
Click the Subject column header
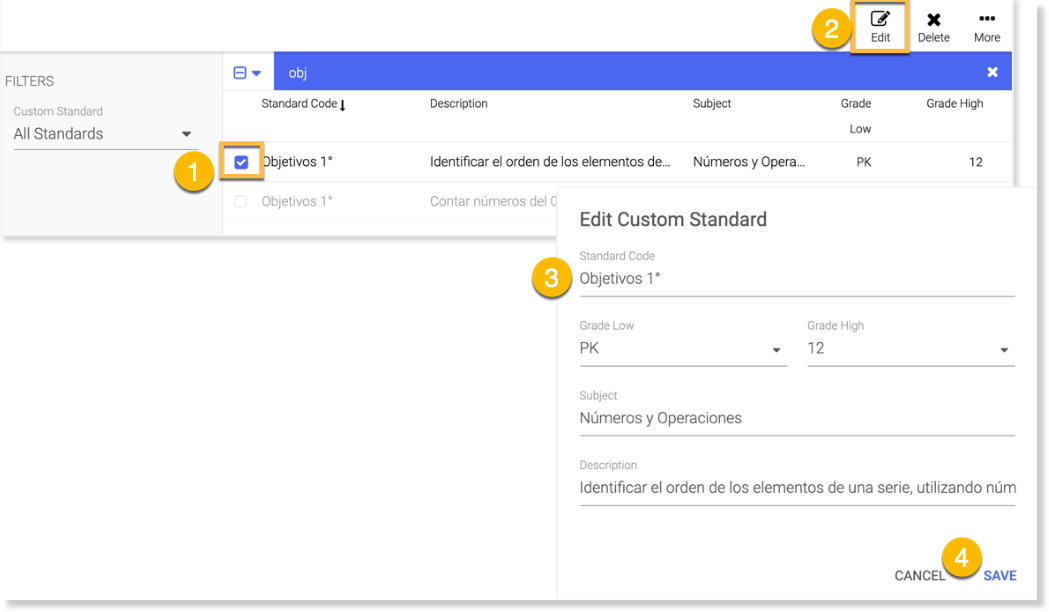pyautogui.click(x=711, y=104)
